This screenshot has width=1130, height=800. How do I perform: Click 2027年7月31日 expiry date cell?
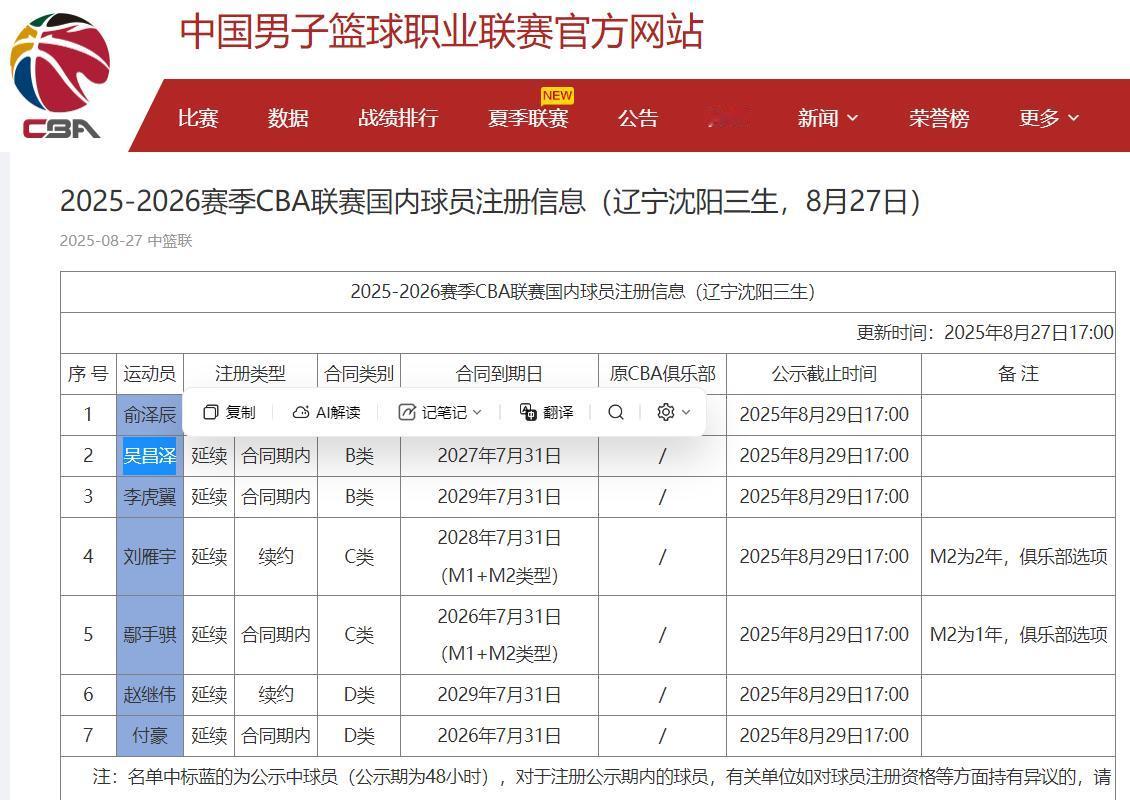point(499,455)
